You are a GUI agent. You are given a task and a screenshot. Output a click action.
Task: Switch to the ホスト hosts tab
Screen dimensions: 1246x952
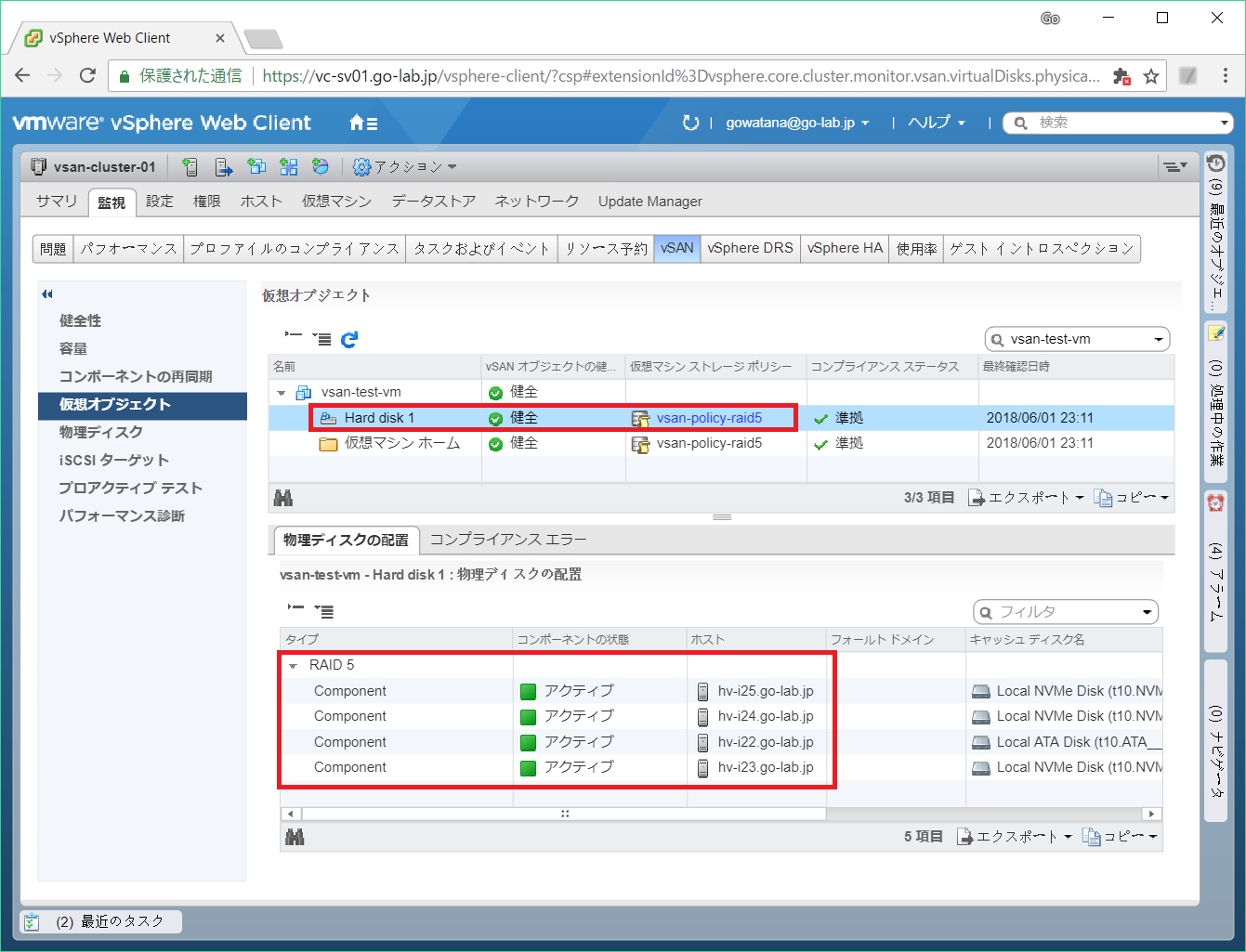[261, 202]
